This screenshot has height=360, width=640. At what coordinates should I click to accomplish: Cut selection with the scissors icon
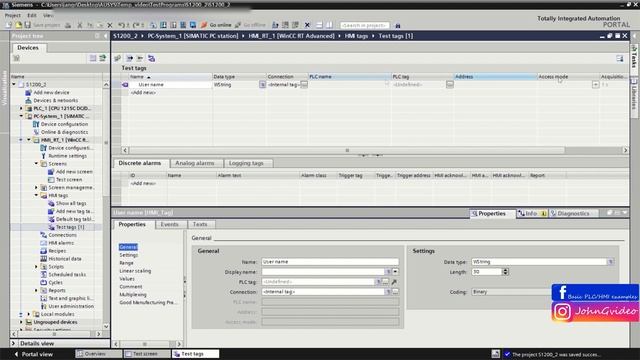point(80,25)
